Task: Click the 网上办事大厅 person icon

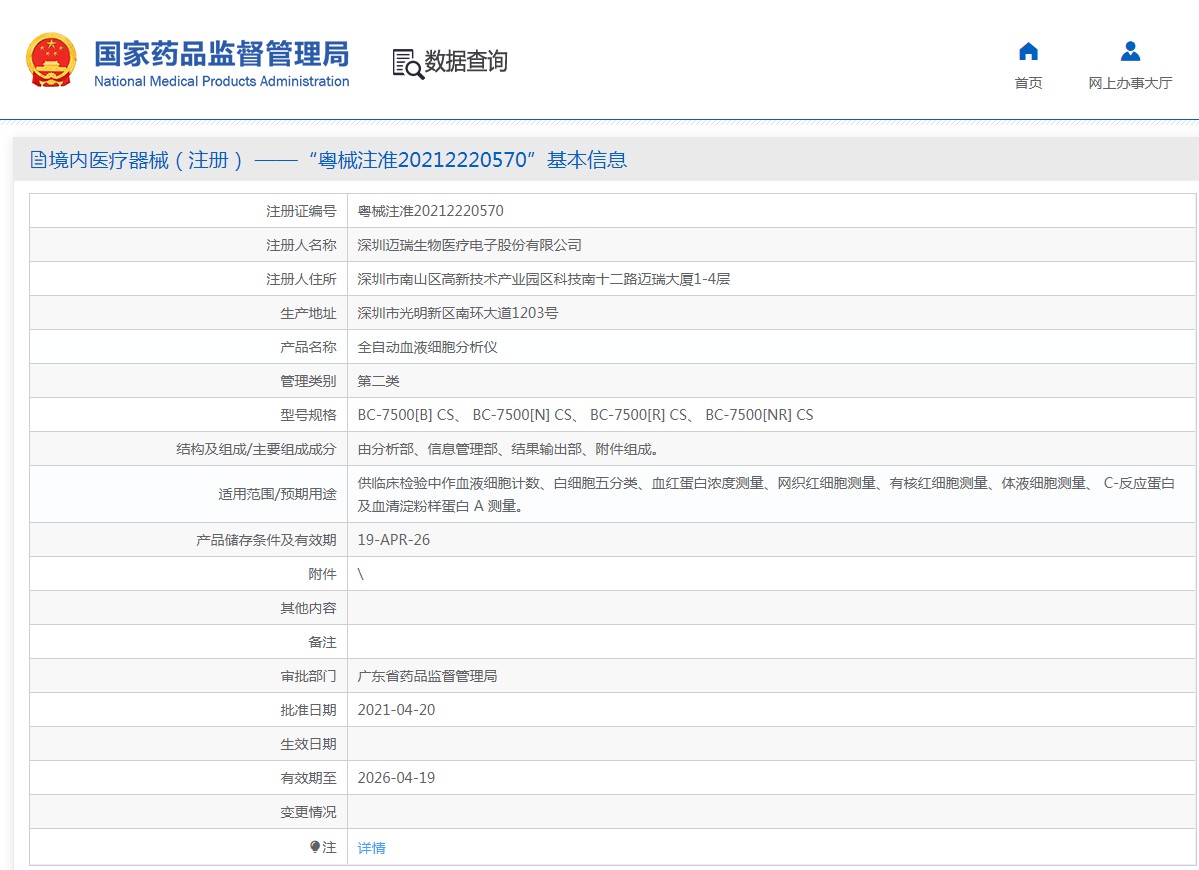Action: pyautogui.click(x=1130, y=52)
